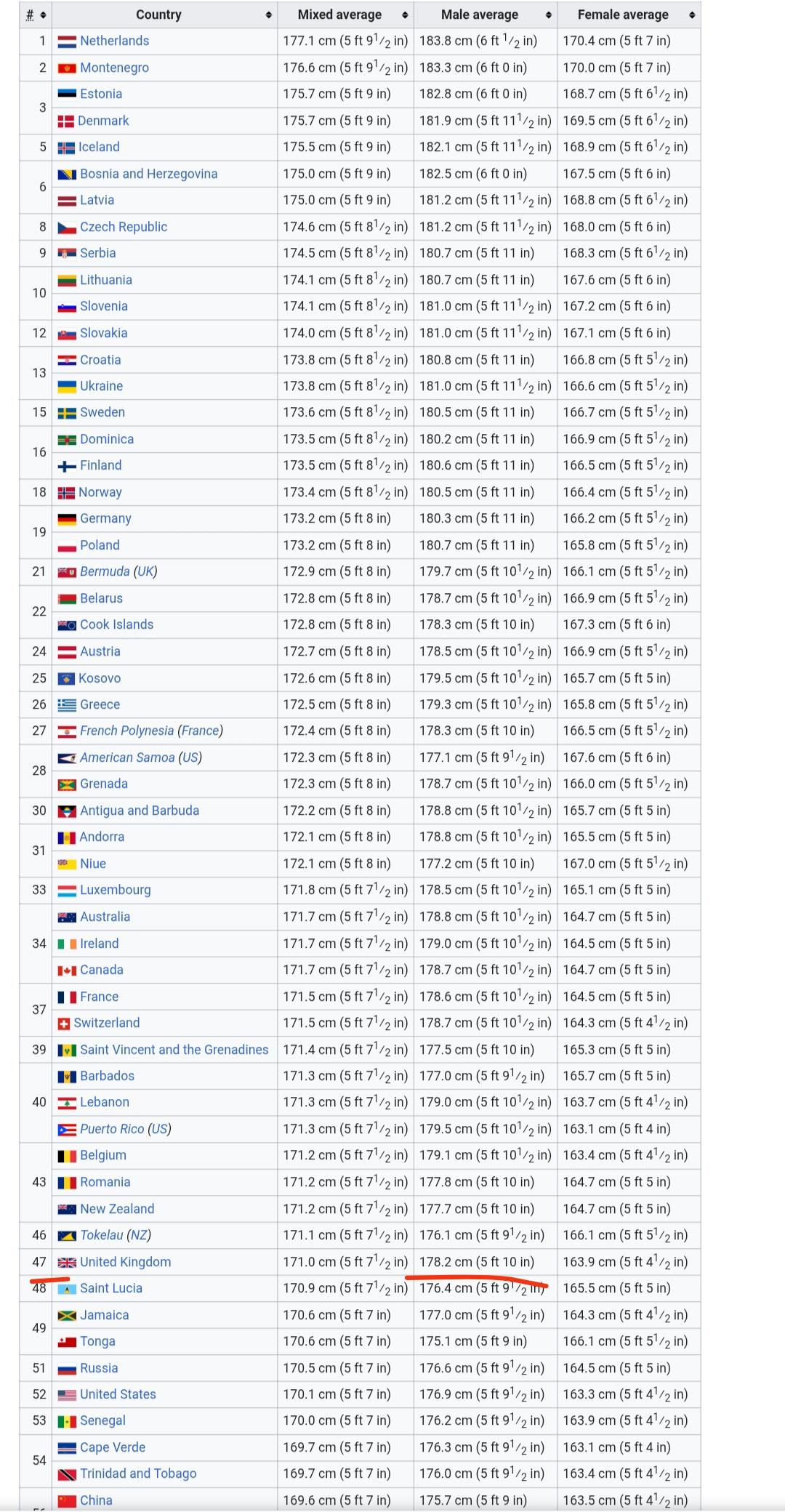Click the China flag icon
The height and width of the screenshot is (1512, 785).
tap(67, 1501)
